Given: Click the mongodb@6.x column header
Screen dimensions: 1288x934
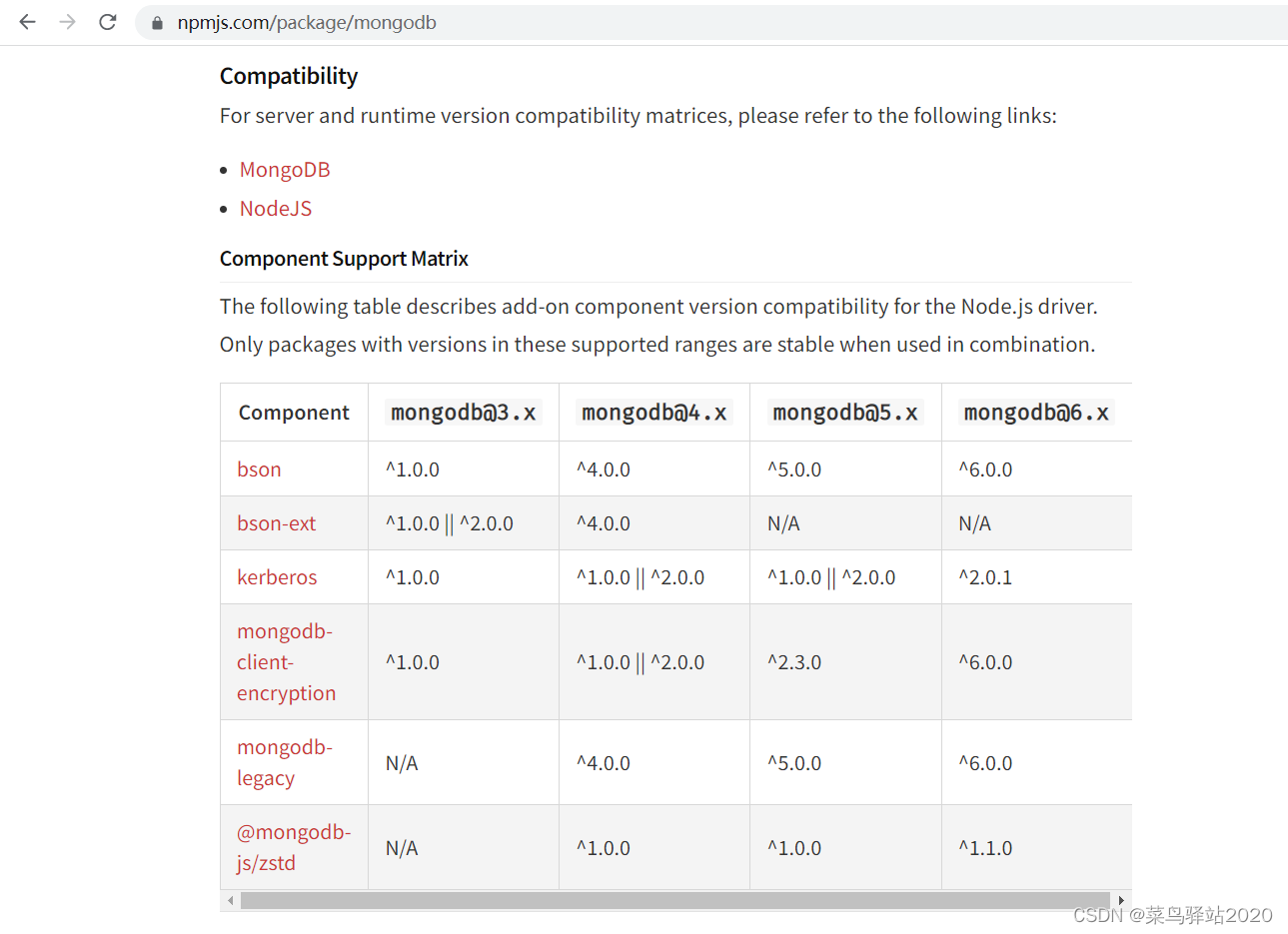Looking at the screenshot, I should click(x=1036, y=412).
